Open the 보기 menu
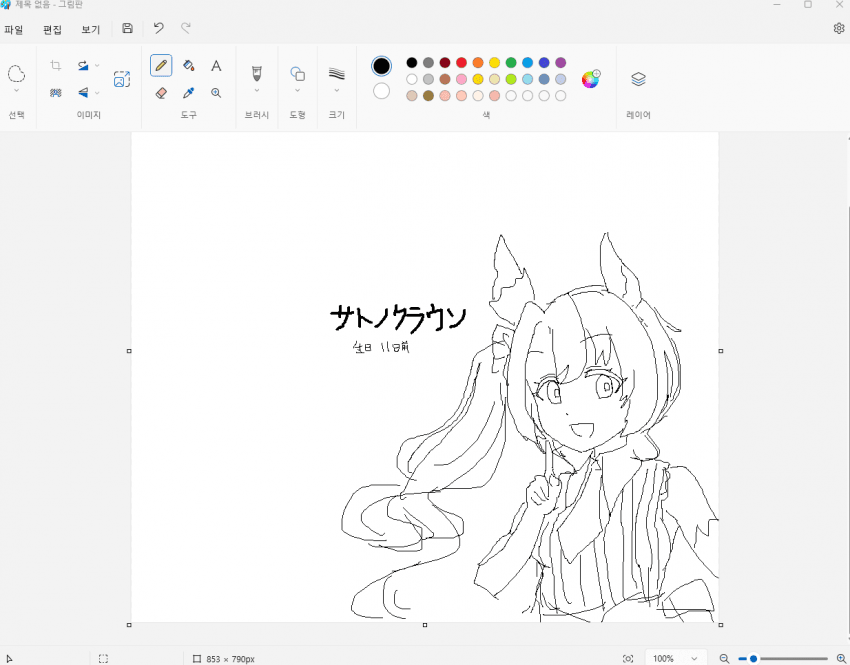This screenshot has width=850, height=665. pos(91,29)
